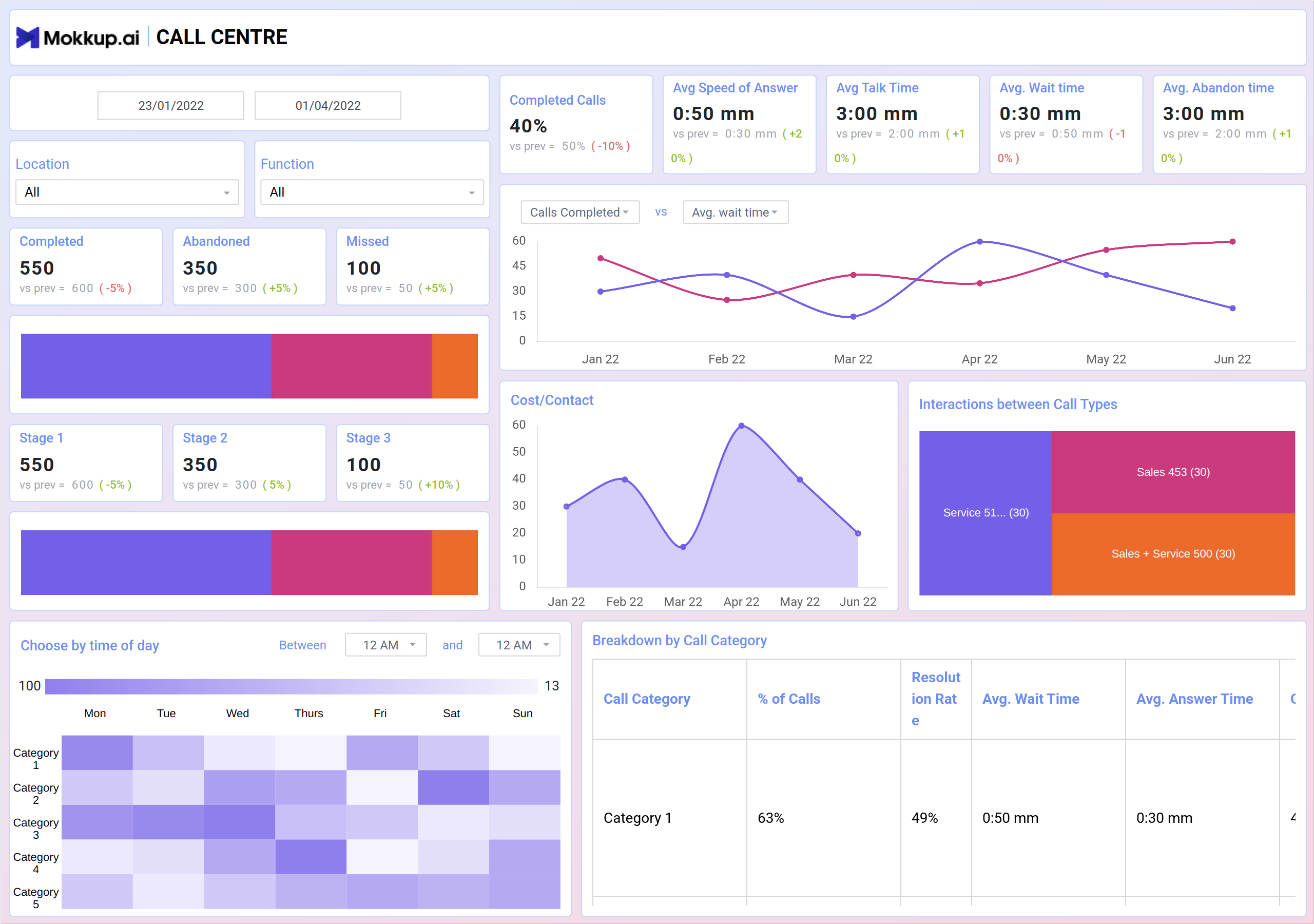
Task: Click the Mokkup.ai logo icon
Action: pyautogui.click(x=28, y=38)
